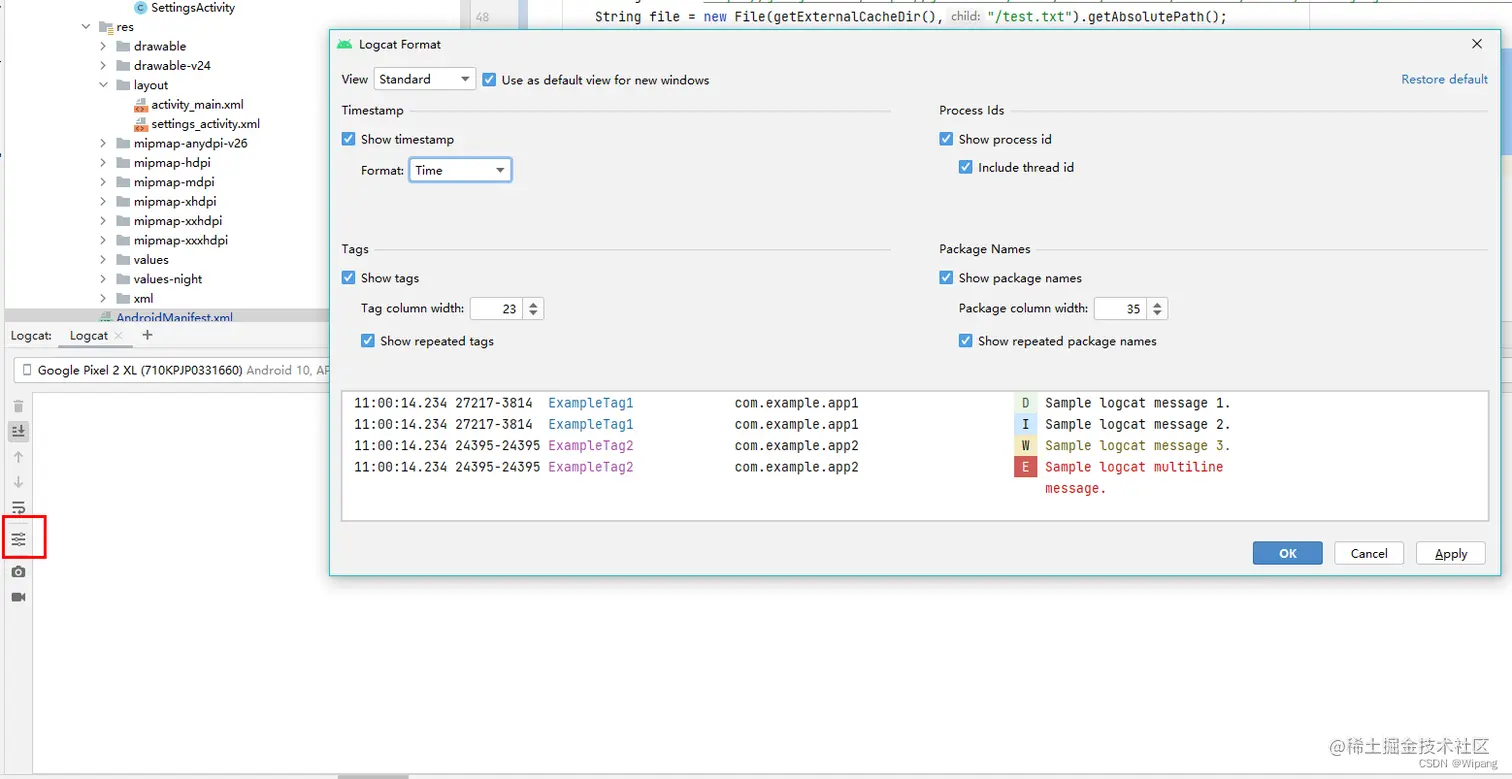Click the SettingsActivity class icon
This screenshot has width=1512, height=779.
[140, 8]
